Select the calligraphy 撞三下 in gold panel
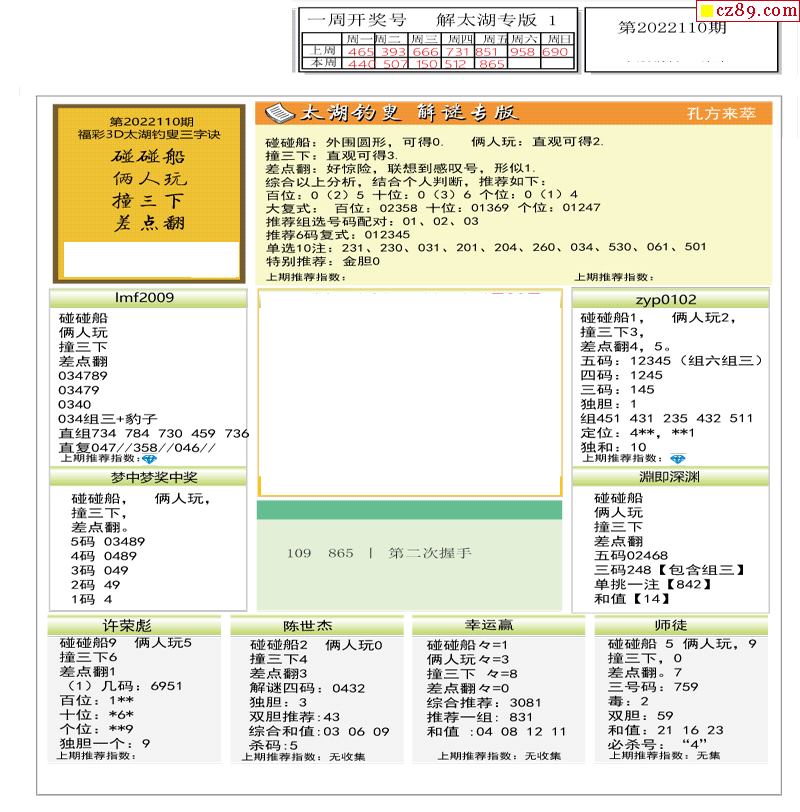800x812 pixels. [148, 201]
